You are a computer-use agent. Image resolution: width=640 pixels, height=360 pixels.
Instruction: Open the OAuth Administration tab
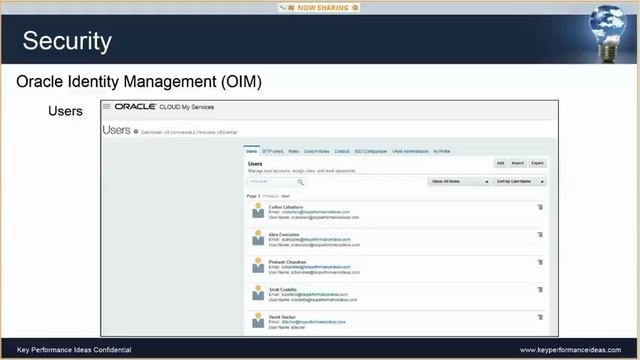pos(410,151)
